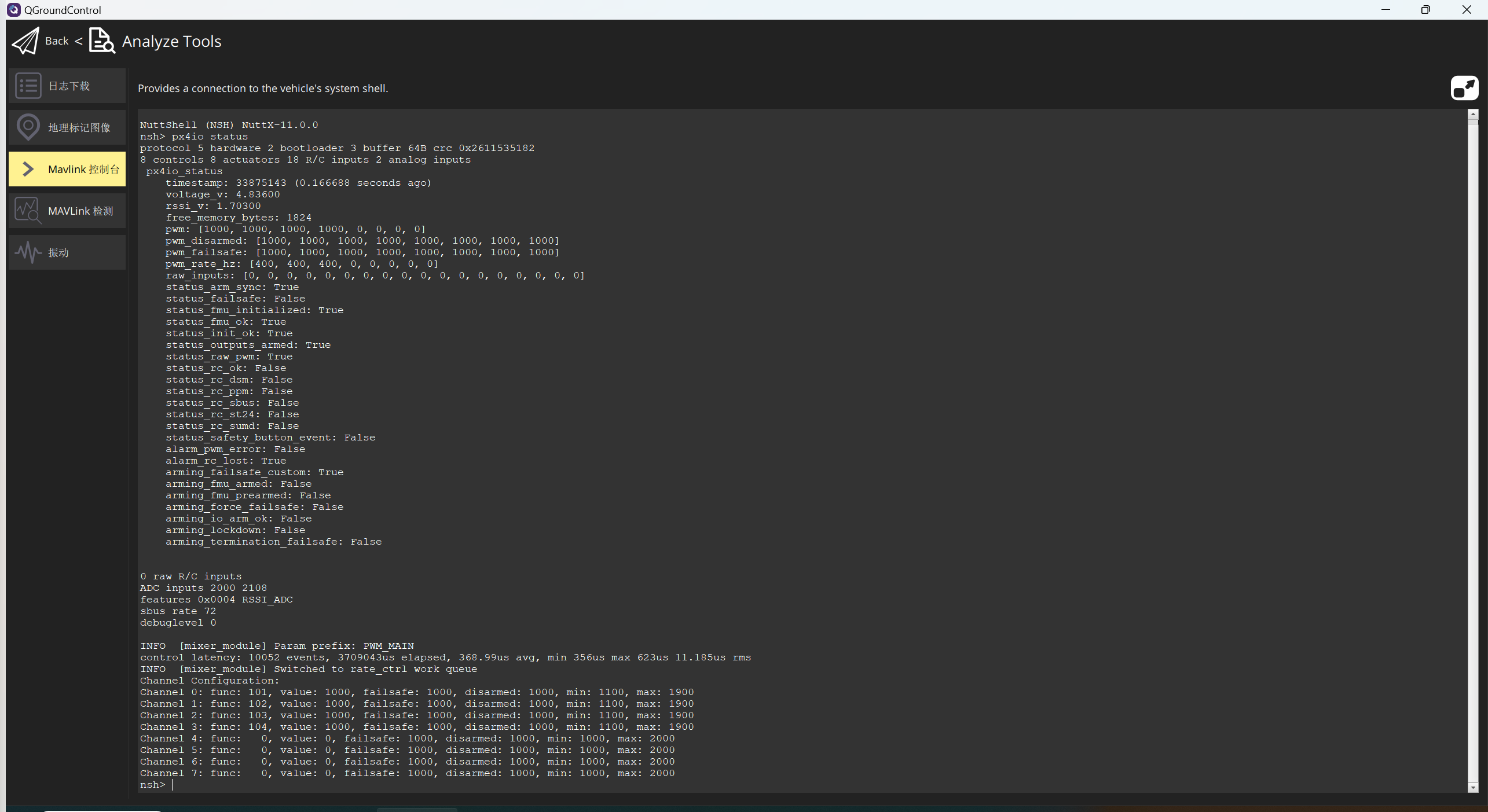This screenshot has height=812, width=1488.
Task: Click the "alarm_pwm_error: False" line
Action: tap(236, 449)
